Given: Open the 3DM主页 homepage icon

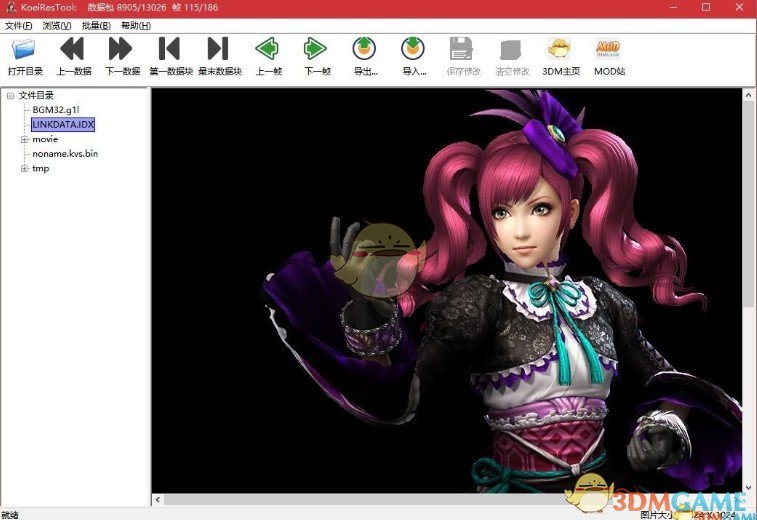Looking at the screenshot, I should (560, 49).
